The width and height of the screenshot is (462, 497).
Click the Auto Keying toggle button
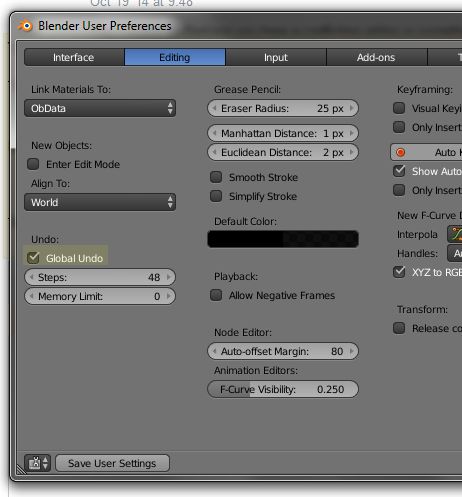point(426,152)
